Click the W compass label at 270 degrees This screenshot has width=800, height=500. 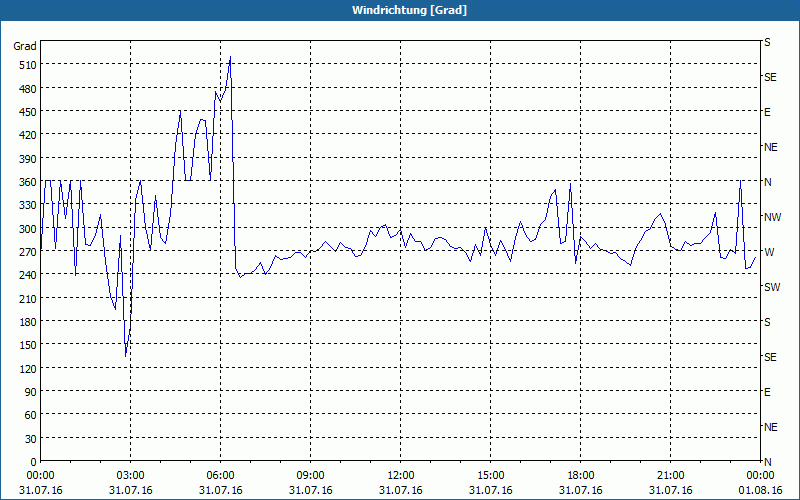(x=769, y=252)
